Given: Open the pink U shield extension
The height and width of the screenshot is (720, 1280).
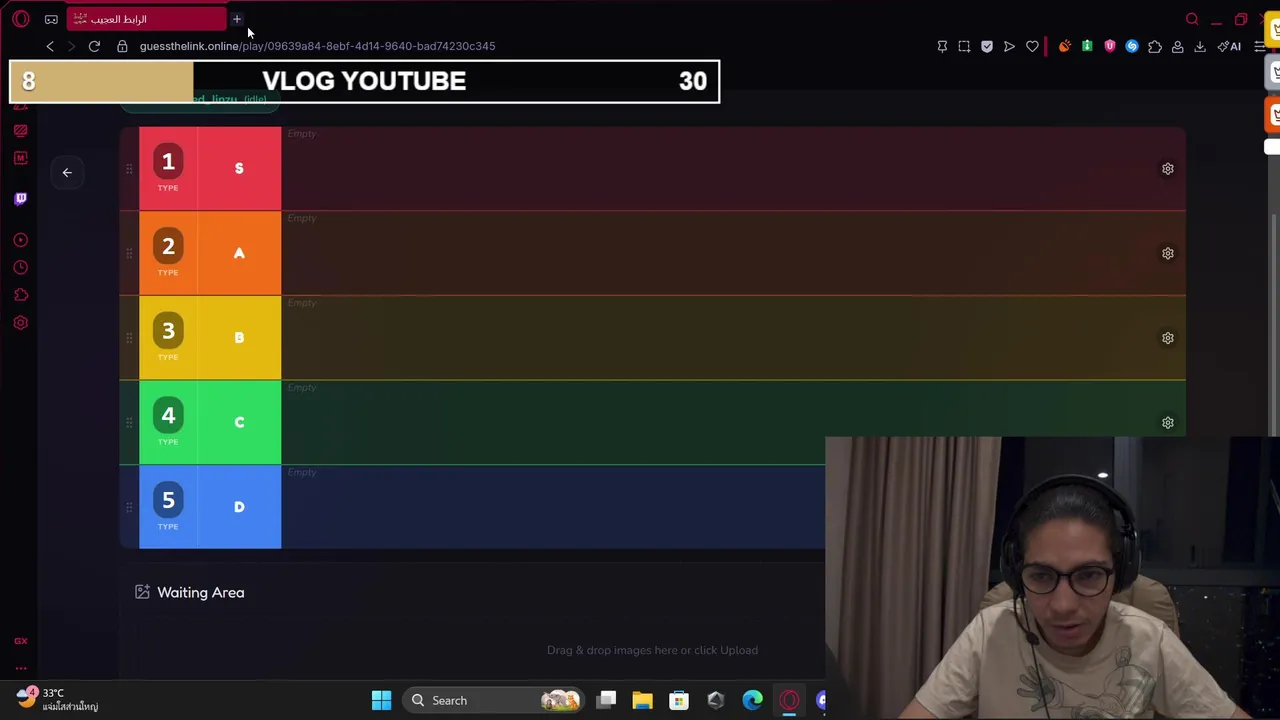Looking at the screenshot, I should (x=1110, y=46).
